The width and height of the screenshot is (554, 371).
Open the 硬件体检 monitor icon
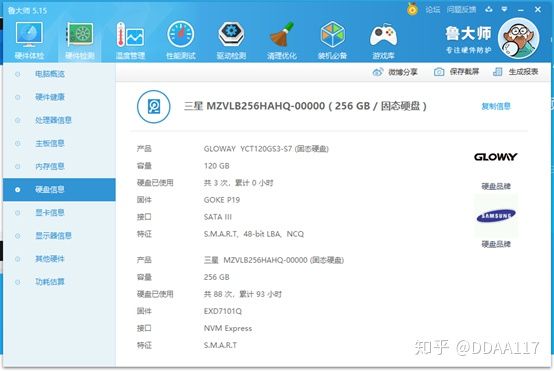tap(29, 34)
